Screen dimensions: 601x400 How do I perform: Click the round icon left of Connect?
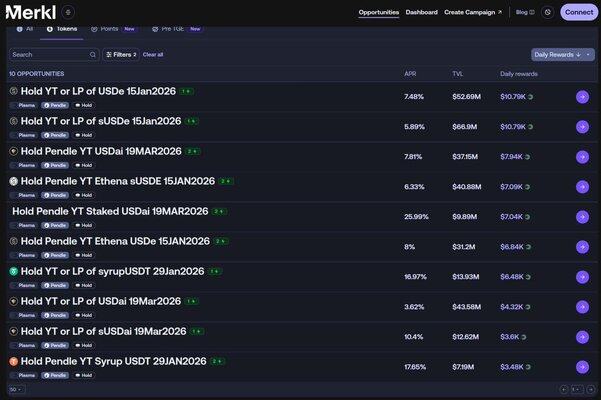[x=547, y=12]
